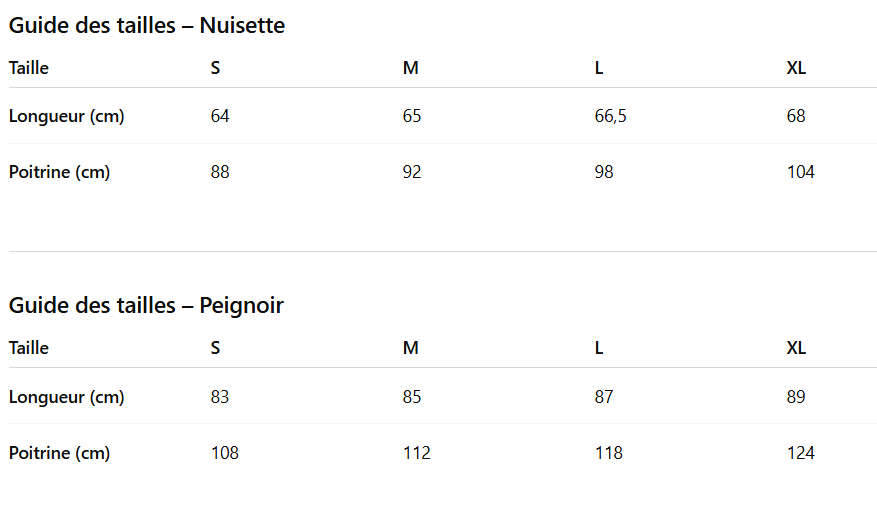Click Nuisette chest value 104
This screenshot has height=512, width=877.
(x=800, y=172)
